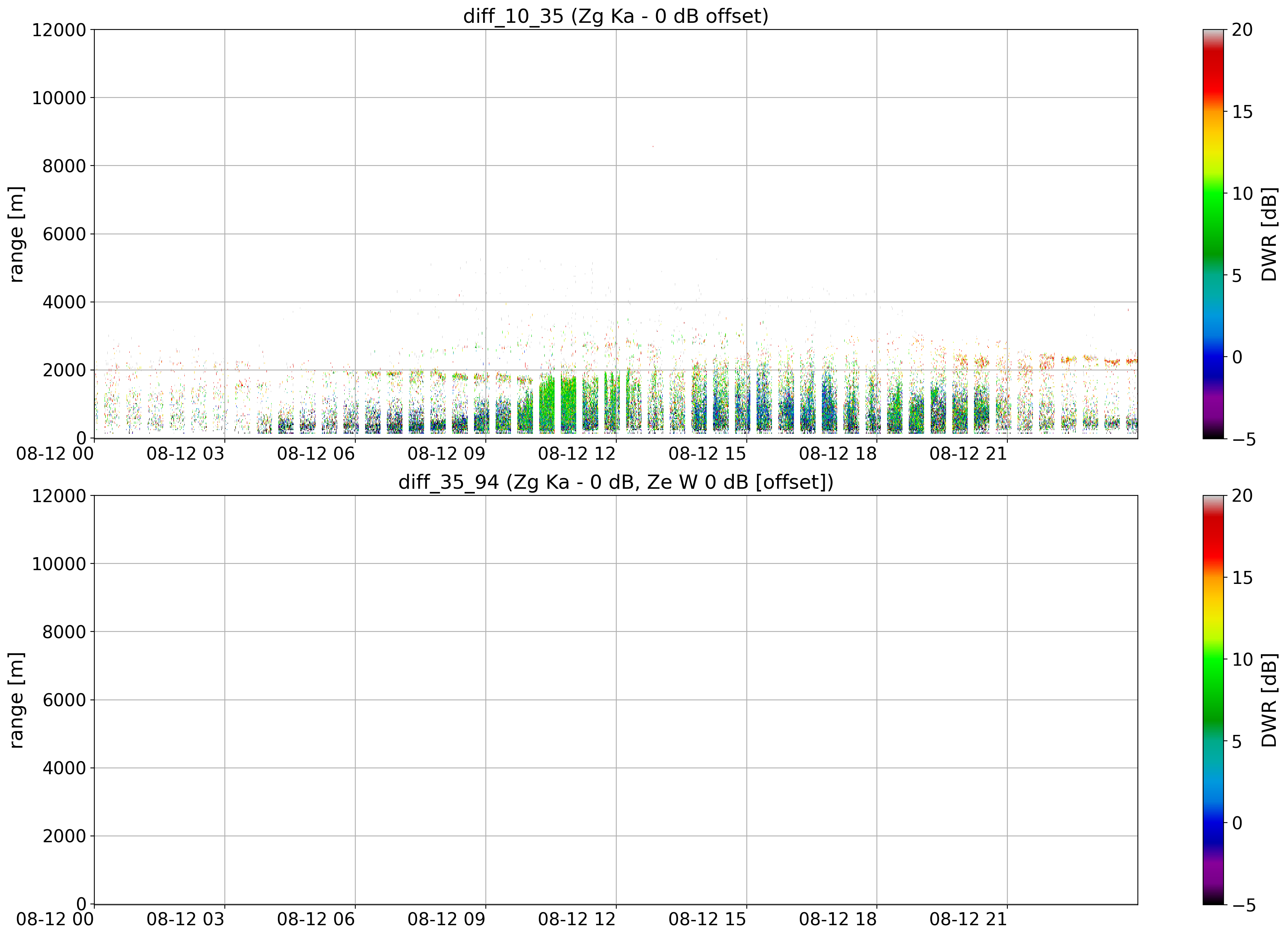Click the "10000" y-axis tick of the top plot
The width and height of the screenshot is (1288, 937).
(x=59, y=98)
